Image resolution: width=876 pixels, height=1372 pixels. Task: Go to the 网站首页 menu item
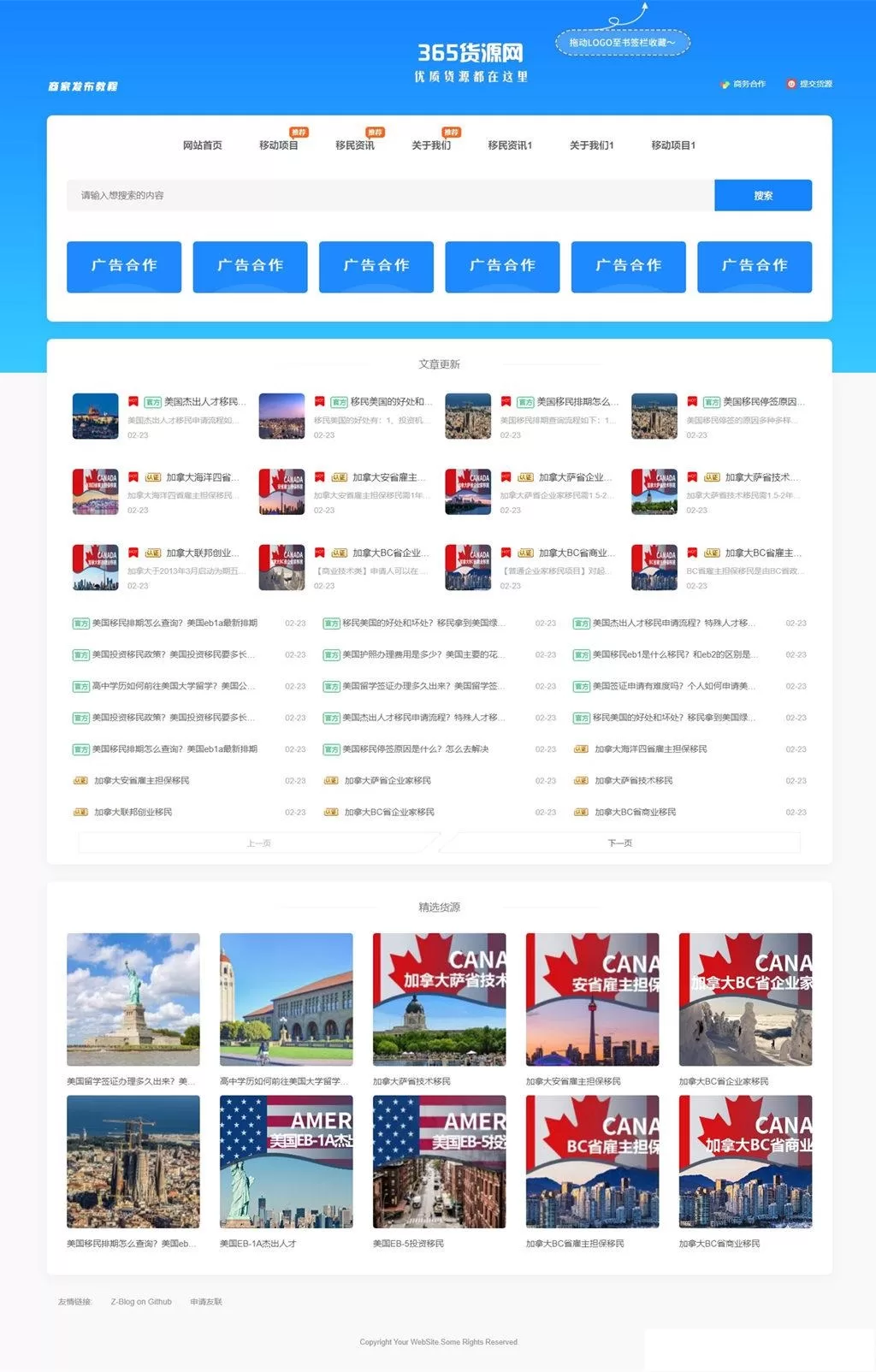click(202, 145)
